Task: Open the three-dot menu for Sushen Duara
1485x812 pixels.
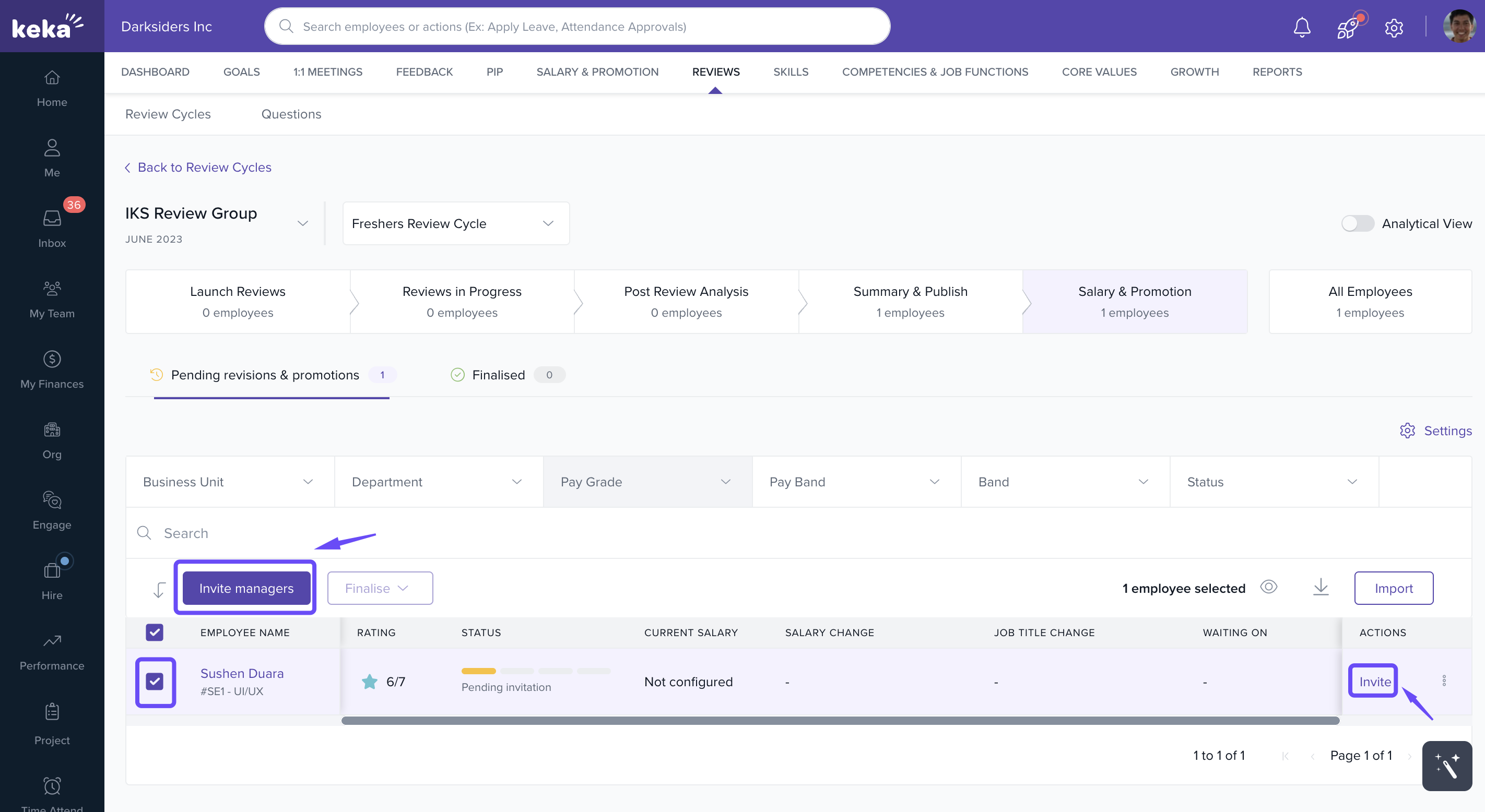Action: pos(1444,680)
